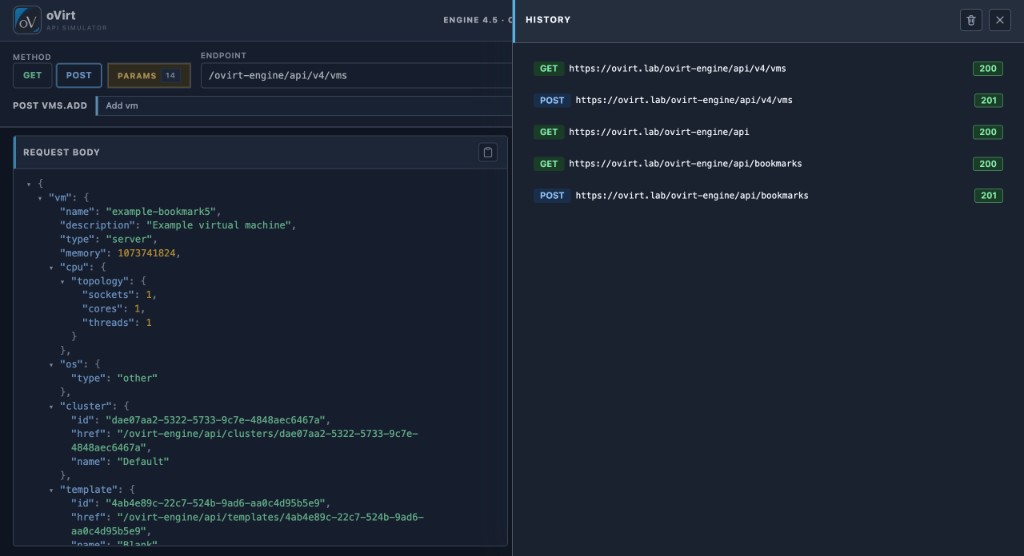Viewport: 1024px width, 556px height.
Task: Click the POST tag of the bookmarks history row
Action: point(552,195)
